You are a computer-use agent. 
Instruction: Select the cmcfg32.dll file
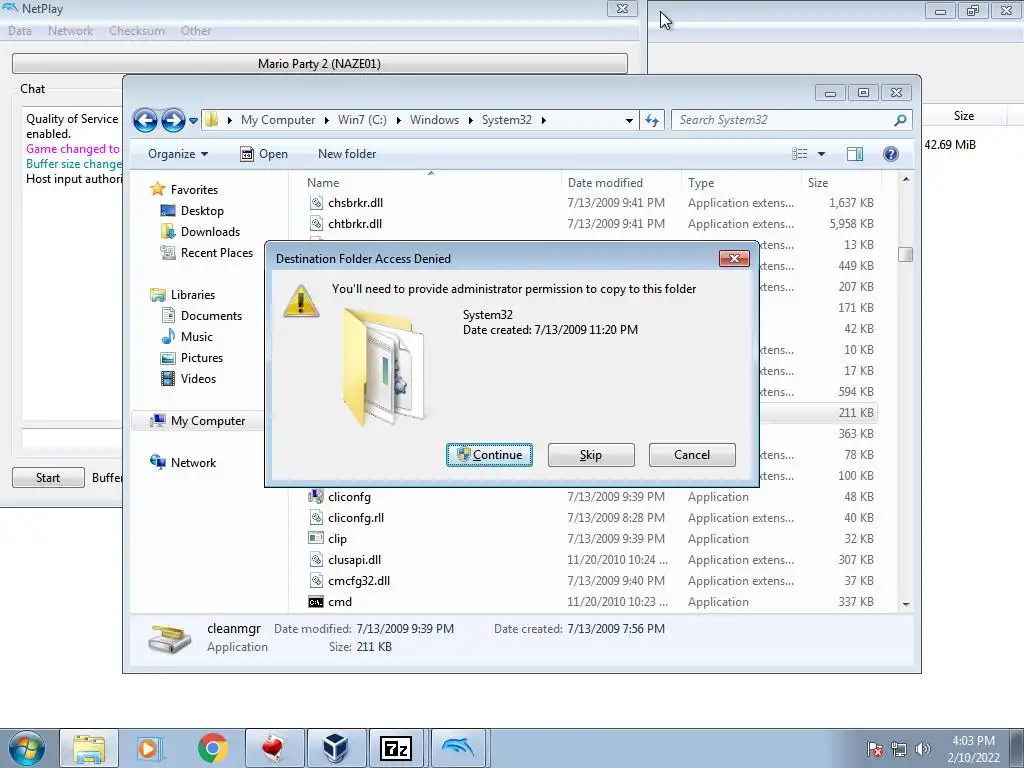[x=359, y=581]
